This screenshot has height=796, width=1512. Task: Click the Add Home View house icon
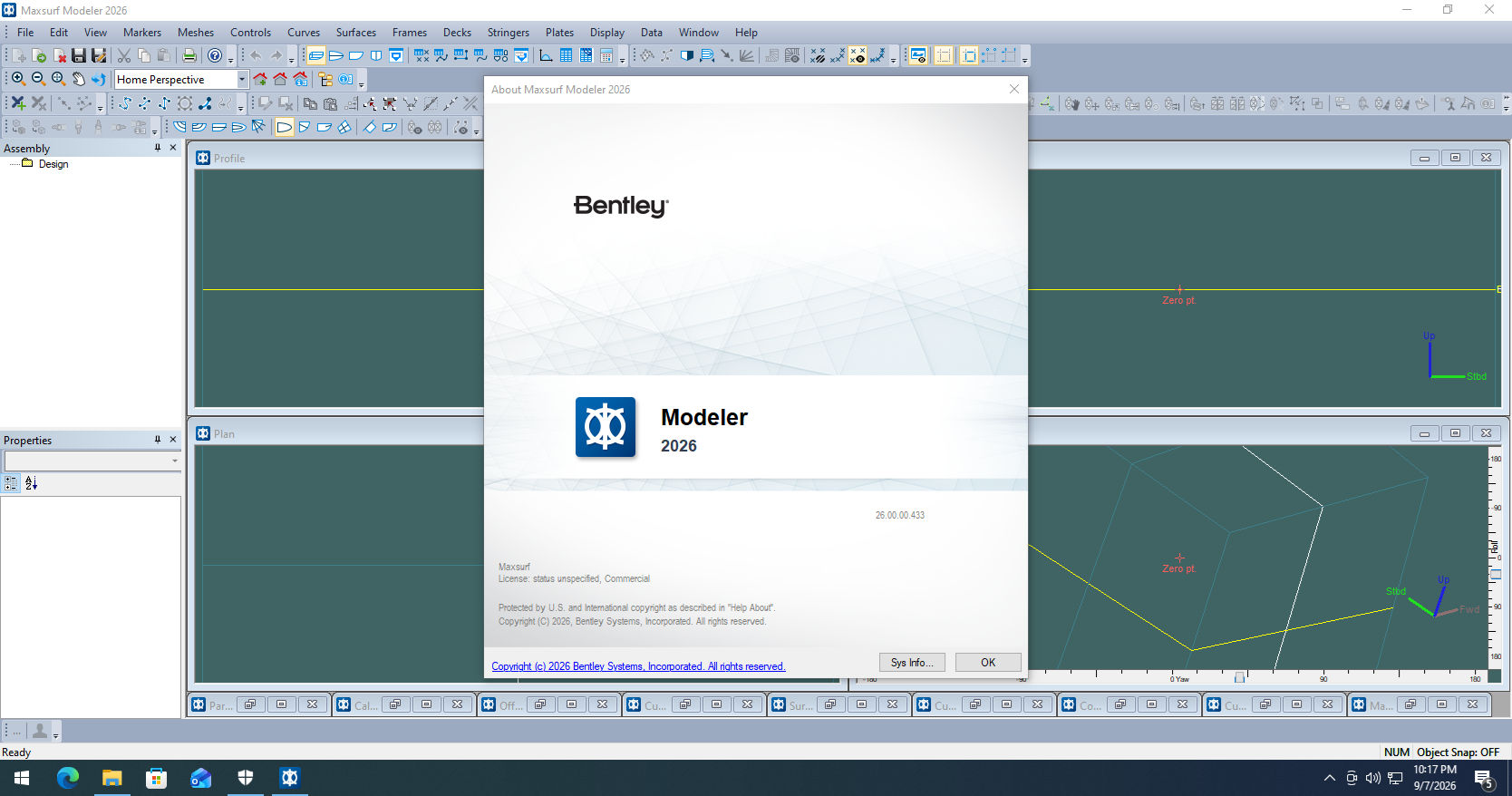[259, 79]
